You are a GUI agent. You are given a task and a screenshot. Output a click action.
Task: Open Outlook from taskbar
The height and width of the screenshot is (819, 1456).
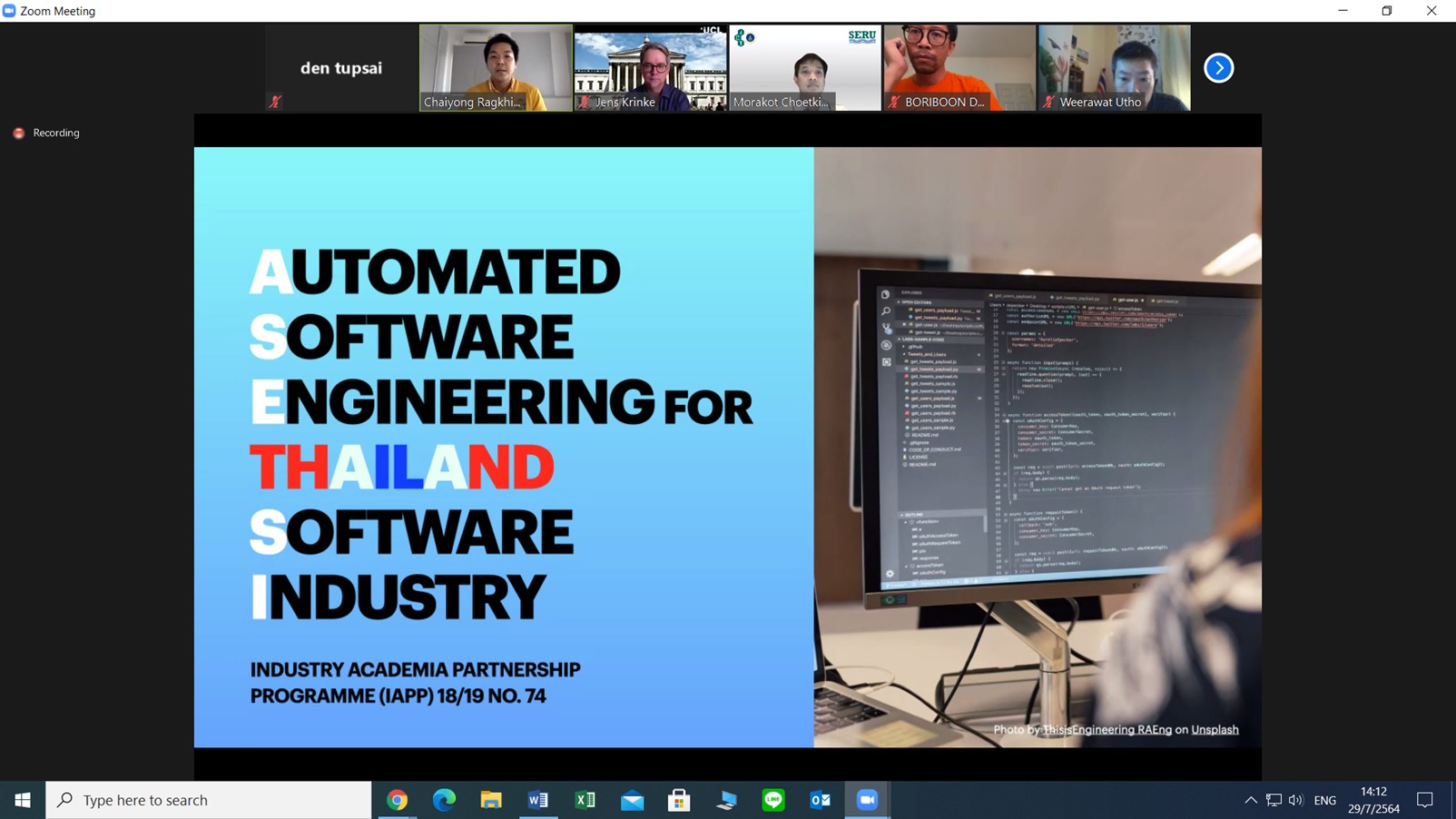click(x=821, y=800)
